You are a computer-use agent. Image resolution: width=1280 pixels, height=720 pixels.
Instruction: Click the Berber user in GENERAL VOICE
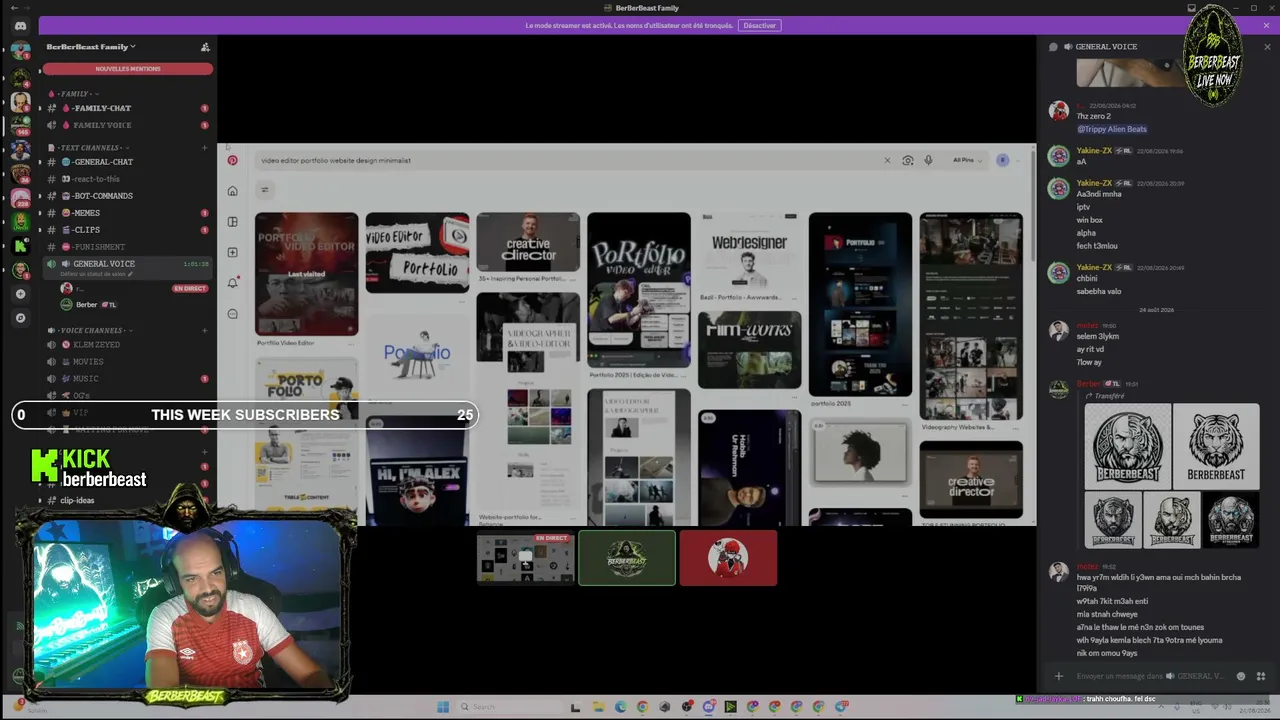point(87,305)
